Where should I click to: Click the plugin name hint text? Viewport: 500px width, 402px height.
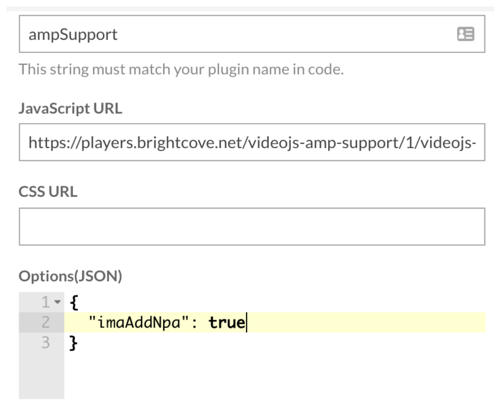(181, 69)
